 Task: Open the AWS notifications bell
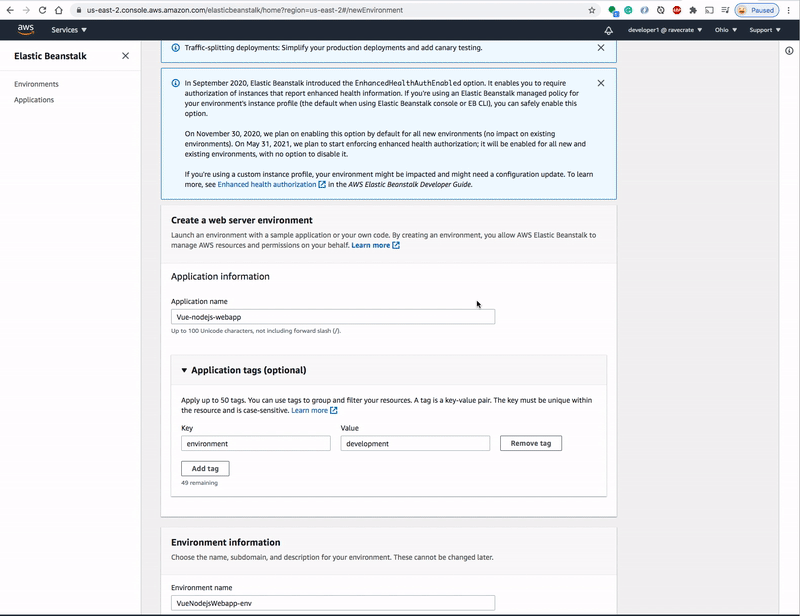609,30
